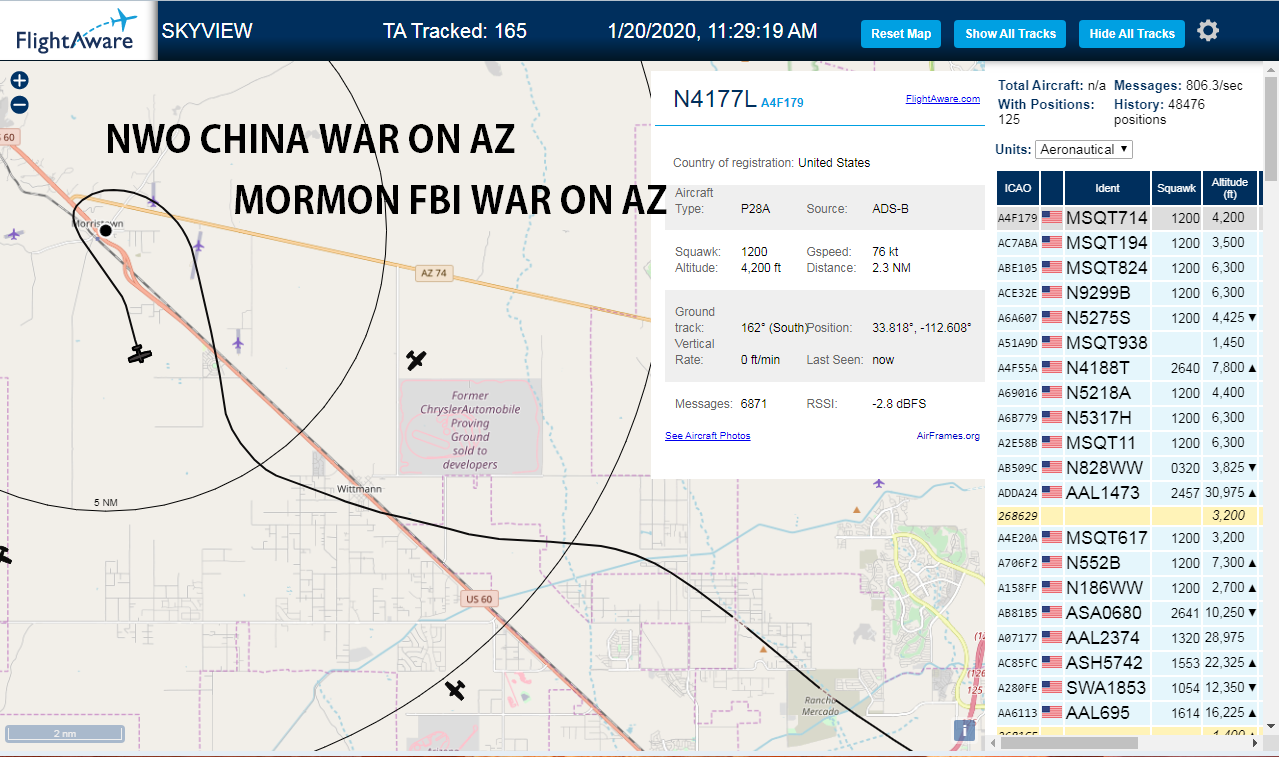Sort table by Altitude (ft) column header
Viewport: 1279px width, 757px height.
[1230, 188]
